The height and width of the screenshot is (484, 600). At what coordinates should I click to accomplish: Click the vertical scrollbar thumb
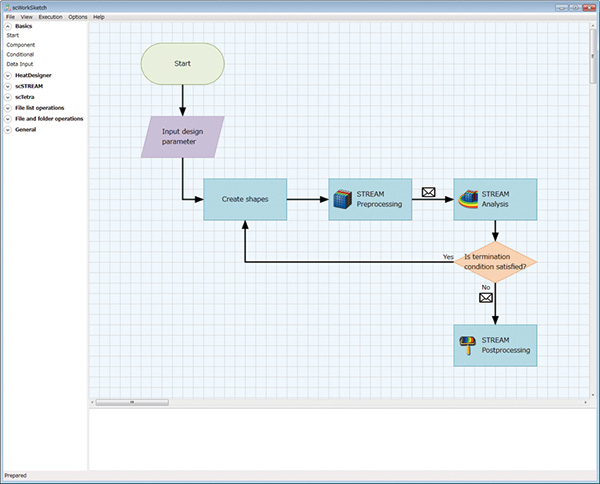[x=593, y=56]
